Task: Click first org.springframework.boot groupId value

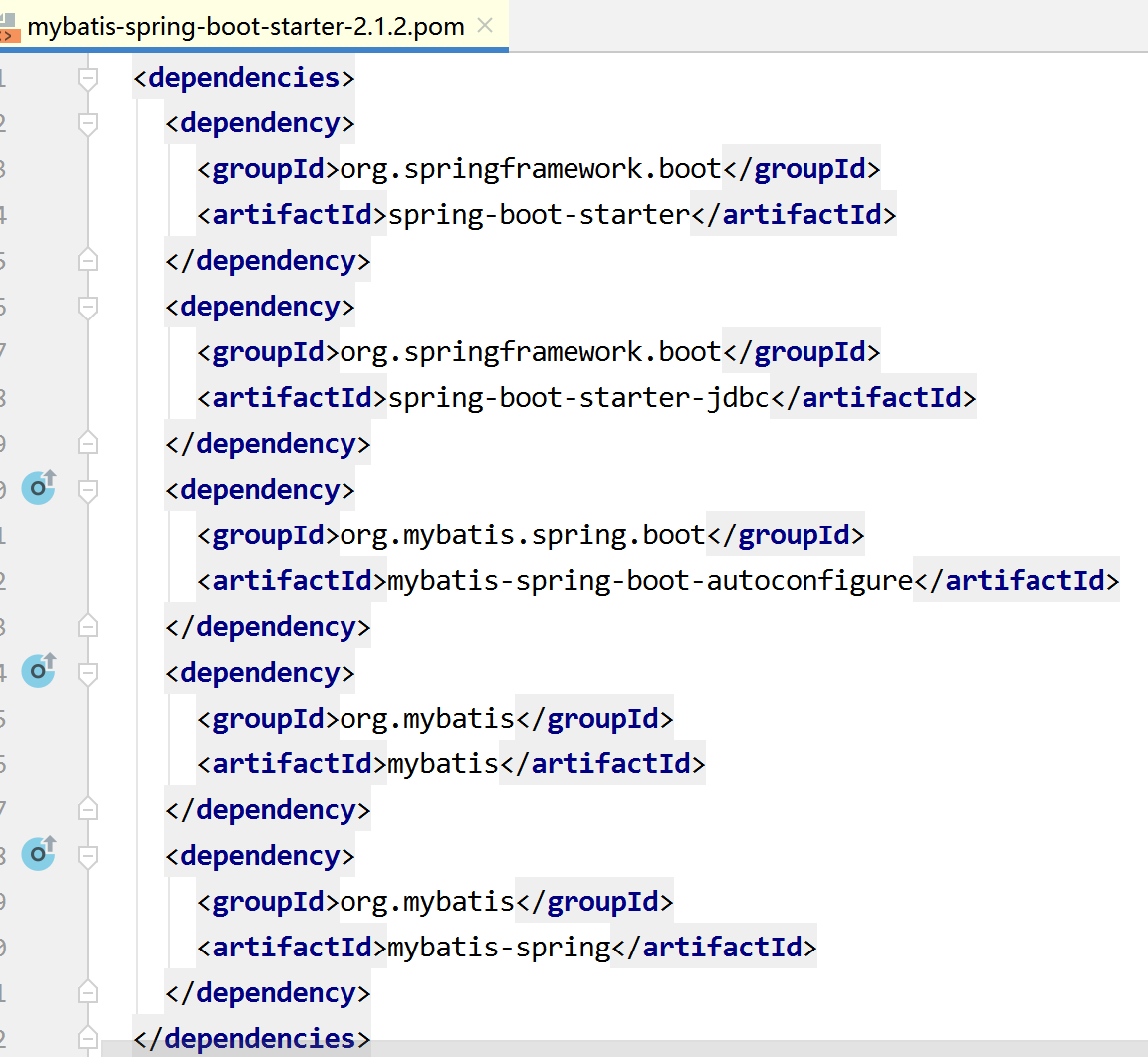Action: point(531,170)
